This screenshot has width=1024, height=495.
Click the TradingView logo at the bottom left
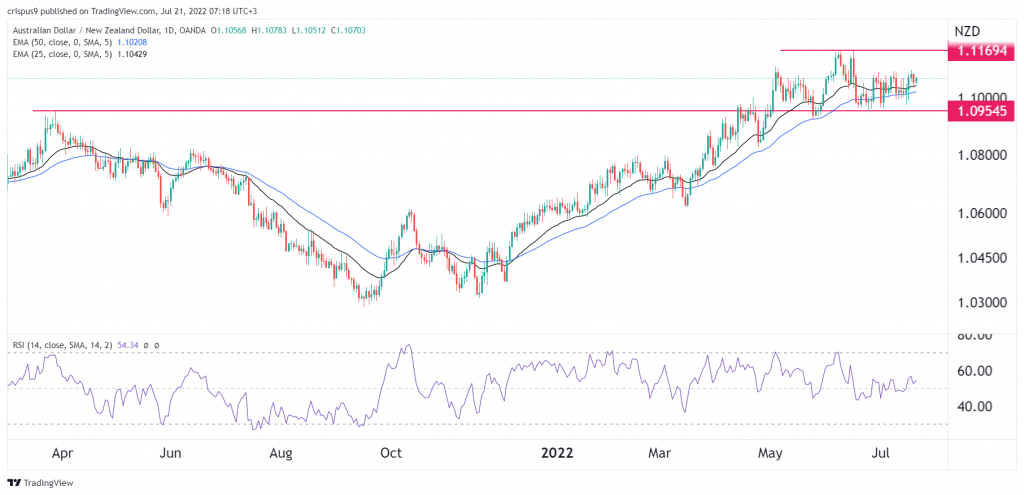point(40,483)
